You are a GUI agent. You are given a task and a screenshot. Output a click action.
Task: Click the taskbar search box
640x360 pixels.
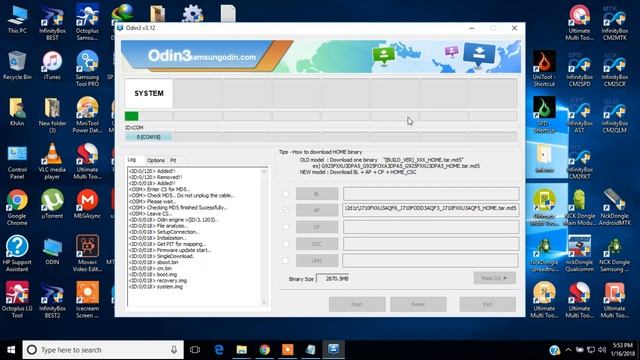103,350
